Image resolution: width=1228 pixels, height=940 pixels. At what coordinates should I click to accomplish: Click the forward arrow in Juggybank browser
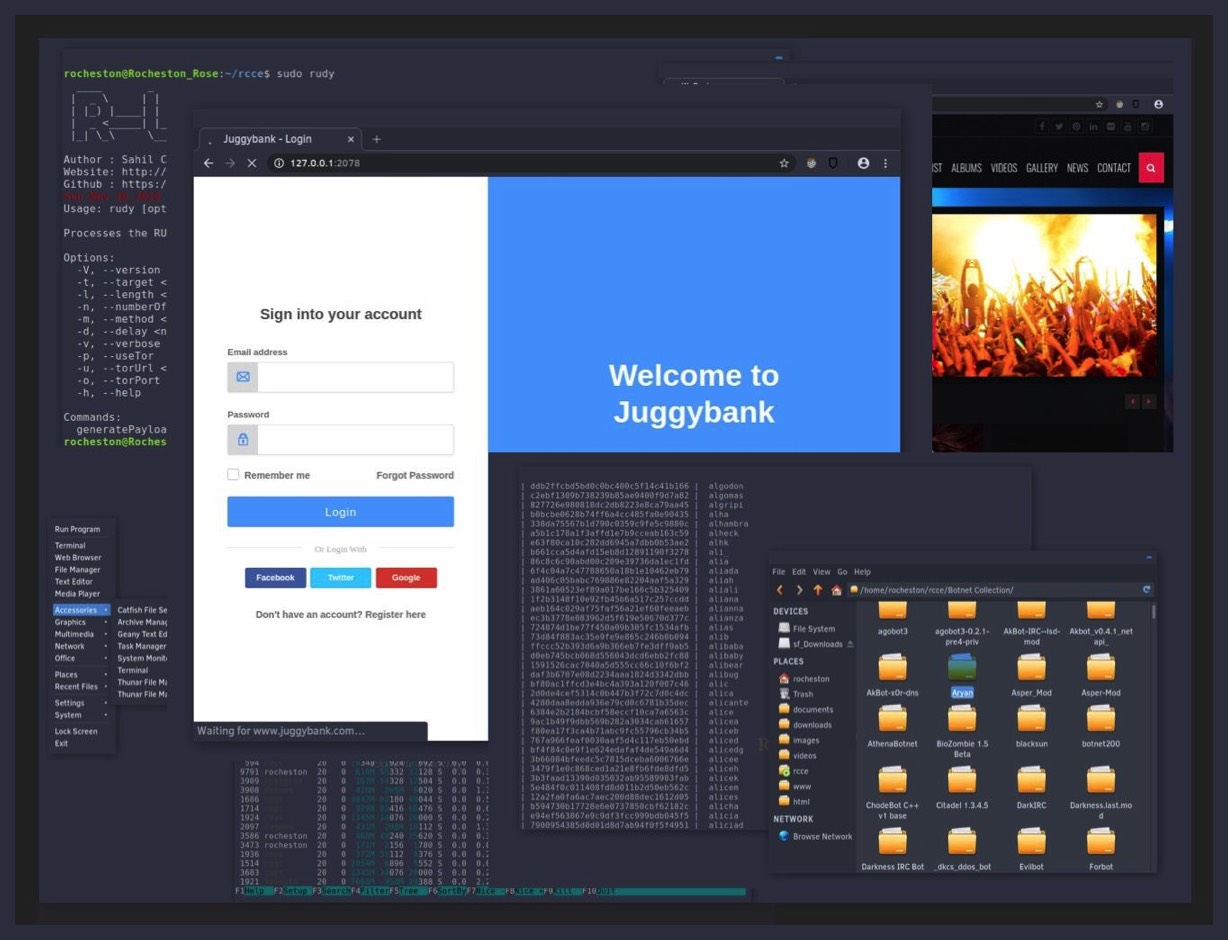pos(230,163)
